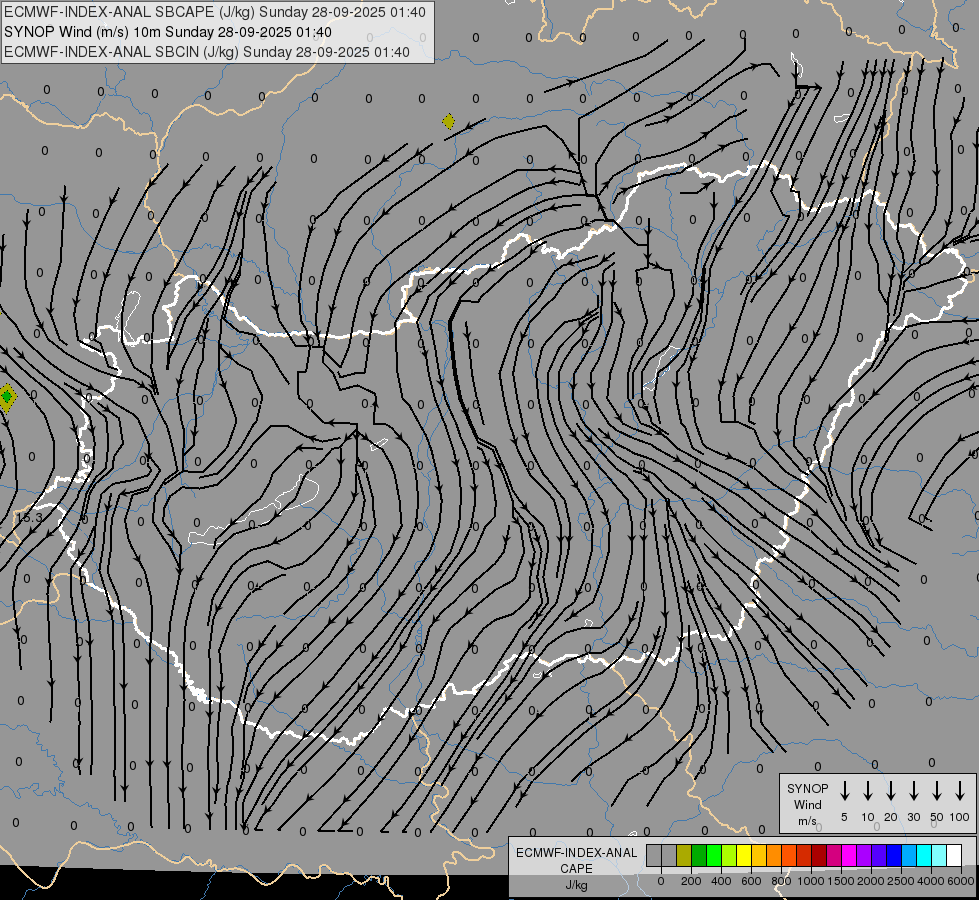This screenshot has height=900, width=979.
Task: Select the wind arrow above 10 in legend
Action: (868, 791)
